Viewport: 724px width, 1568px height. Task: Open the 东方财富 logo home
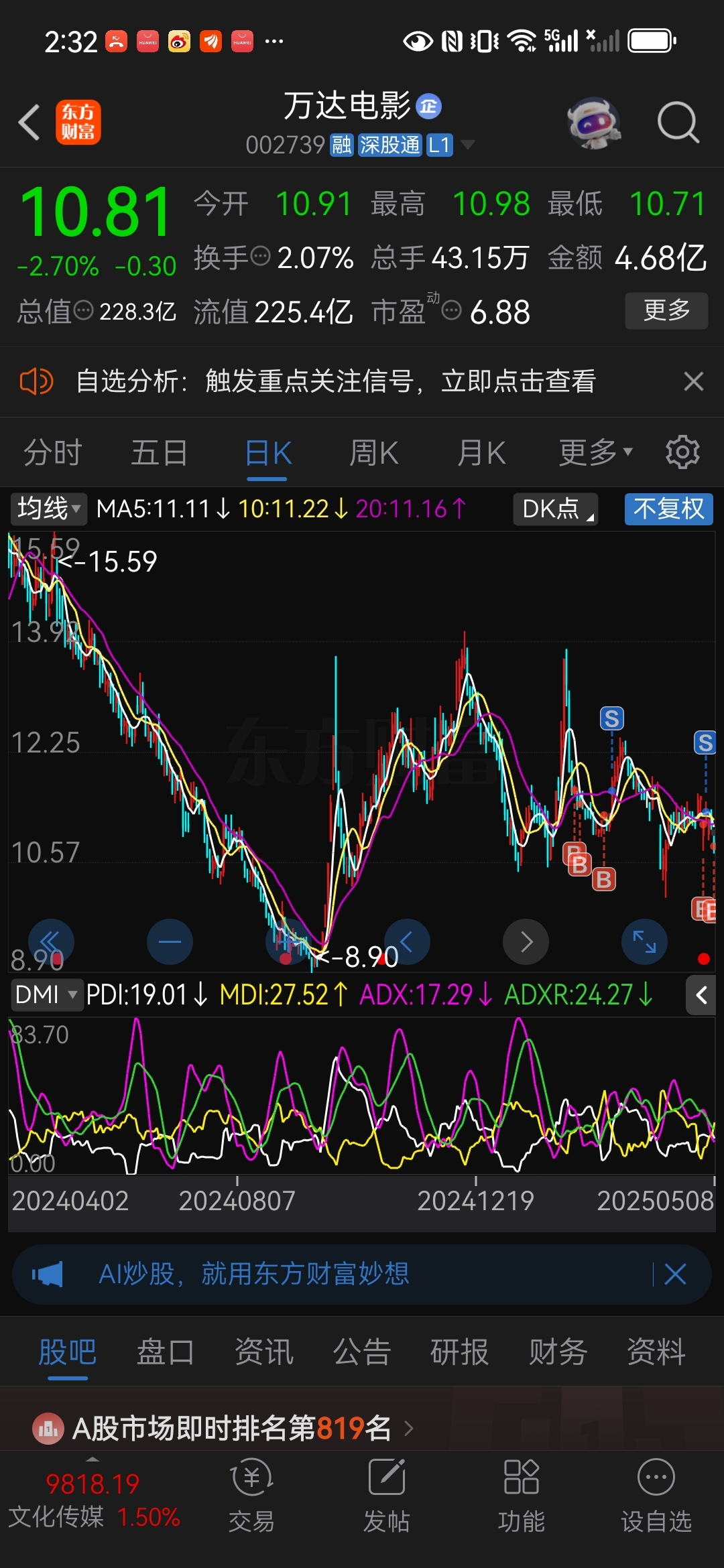pyautogui.click(x=78, y=122)
